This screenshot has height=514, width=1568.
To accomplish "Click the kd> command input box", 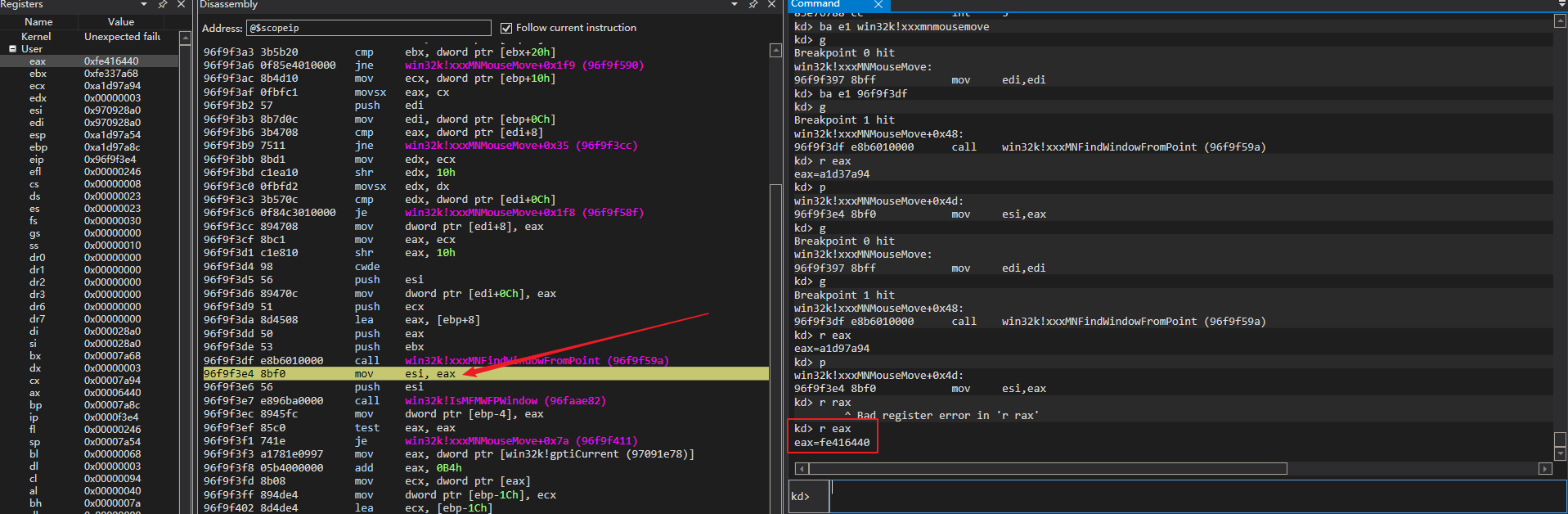I will coord(1198,497).
